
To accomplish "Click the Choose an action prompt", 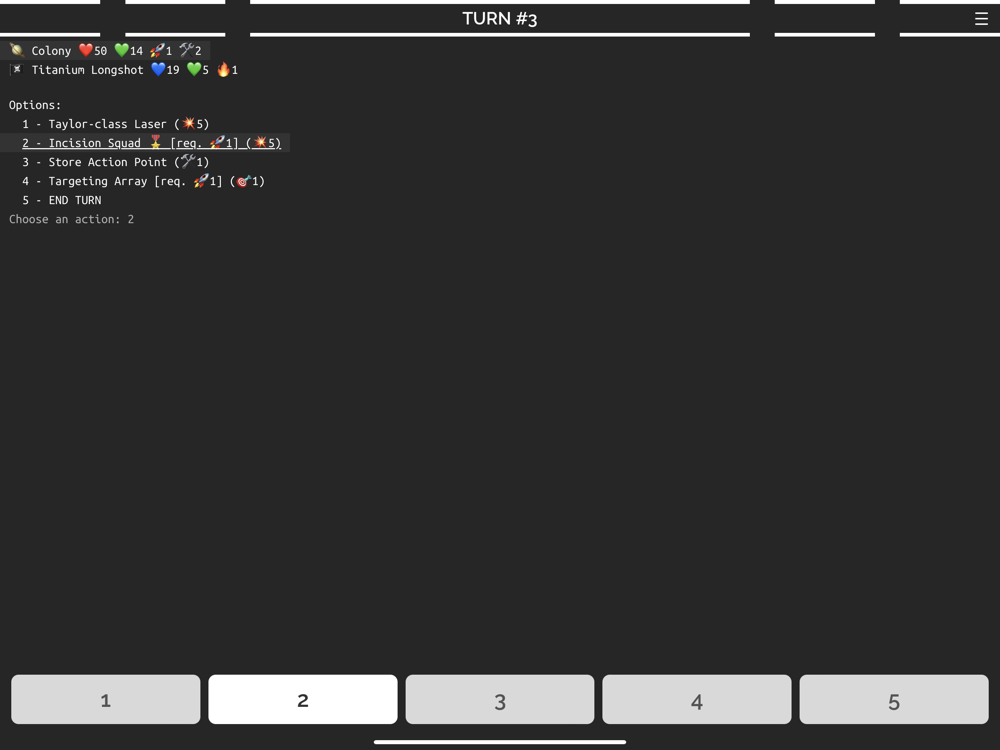I will tap(71, 219).
